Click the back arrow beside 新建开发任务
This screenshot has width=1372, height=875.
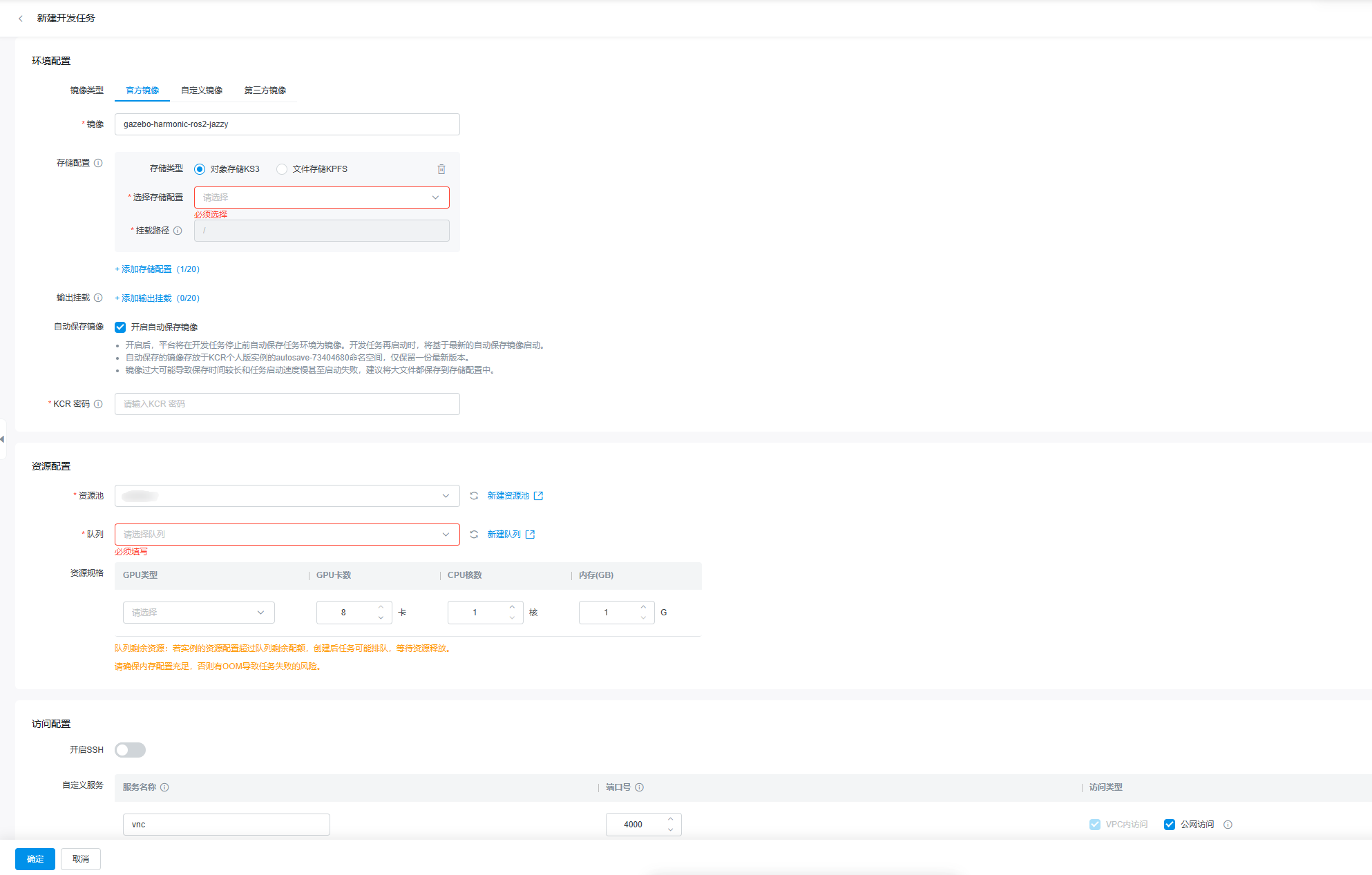(x=21, y=19)
